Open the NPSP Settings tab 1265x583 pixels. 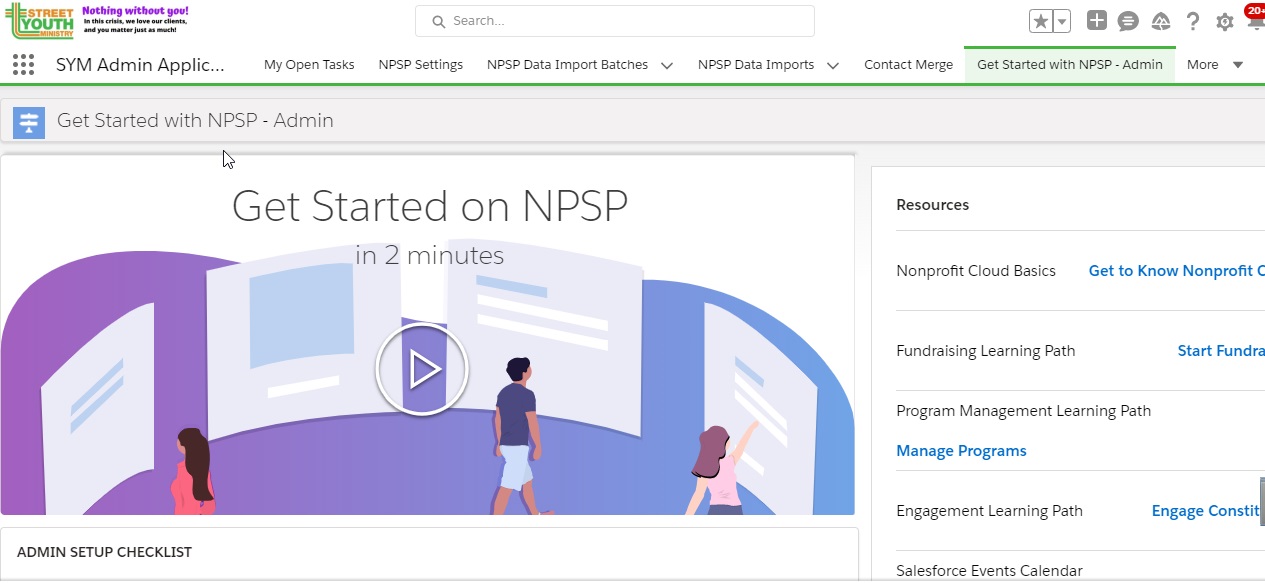(x=421, y=65)
